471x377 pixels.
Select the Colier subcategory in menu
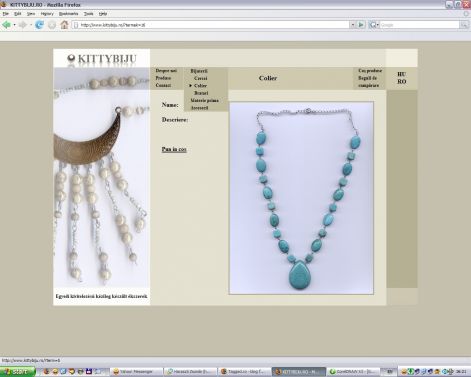[200, 86]
